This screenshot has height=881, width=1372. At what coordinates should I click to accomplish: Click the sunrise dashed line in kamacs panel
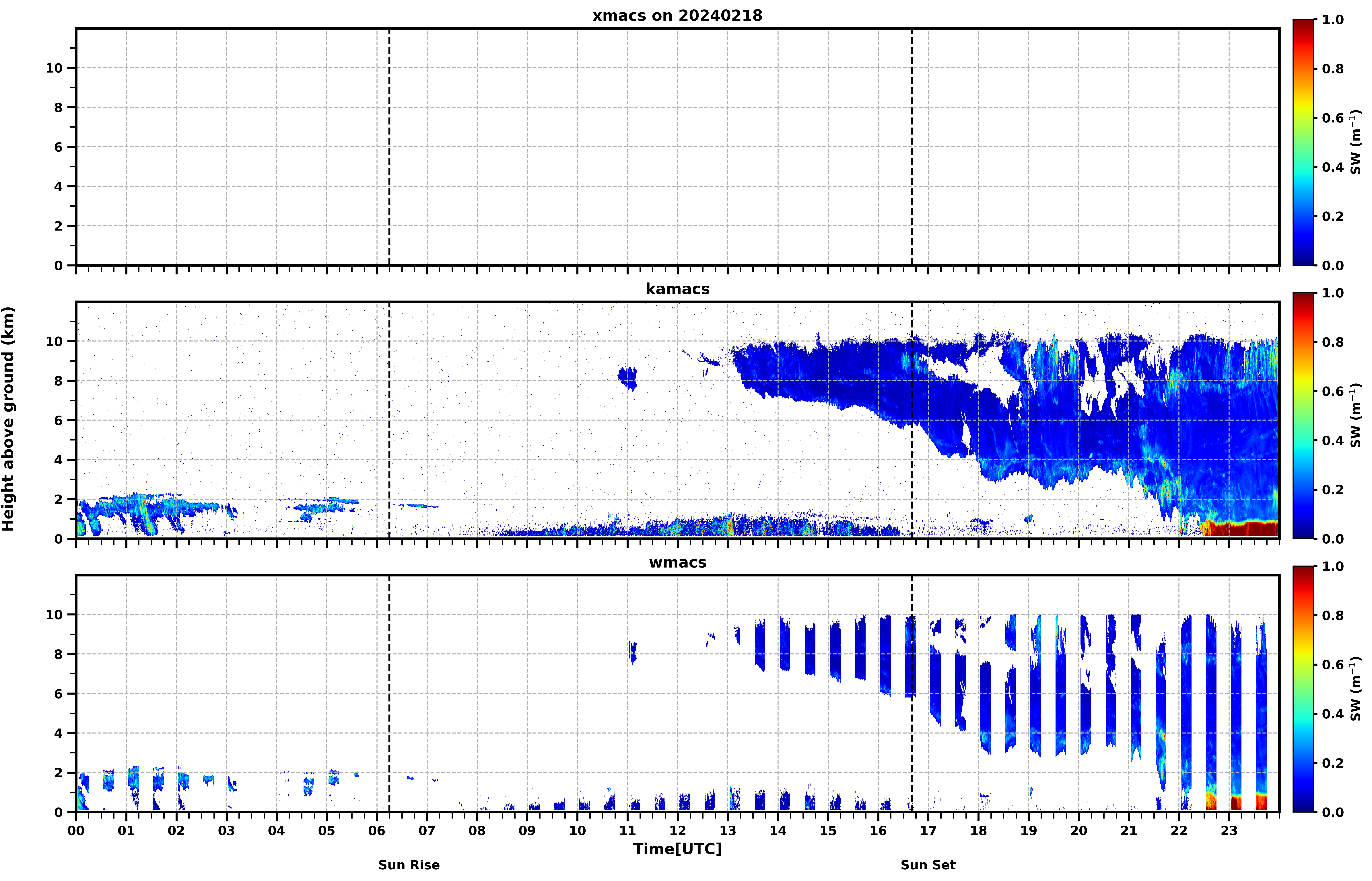[x=390, y=420]
